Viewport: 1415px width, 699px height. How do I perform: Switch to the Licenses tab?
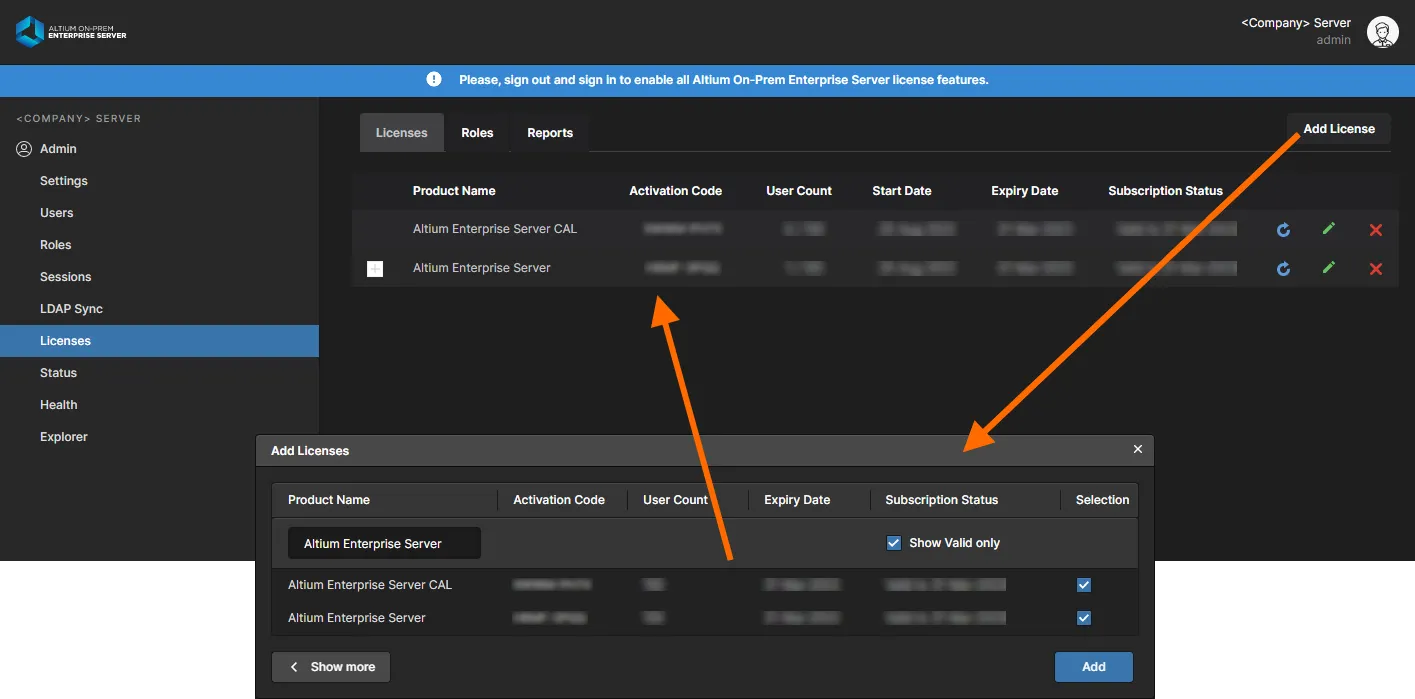pos(402,133)
